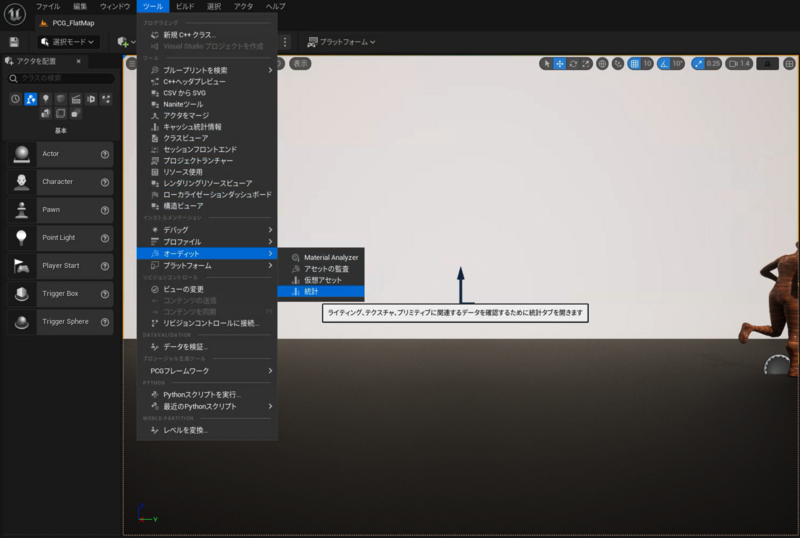Open the toolbar three-dot overflow menu
The image size is (800, 538).
(285, 42)
